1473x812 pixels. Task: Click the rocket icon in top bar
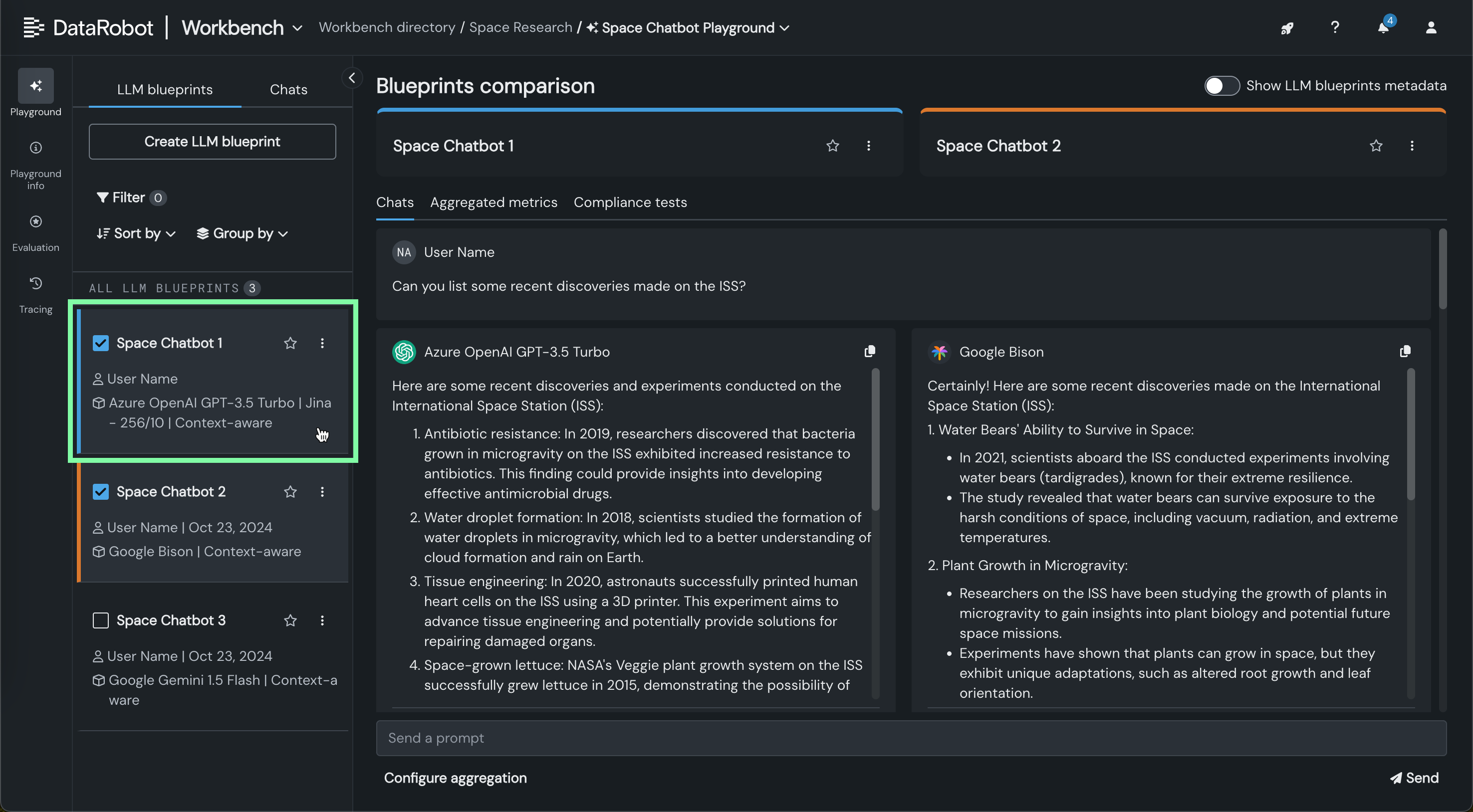pos(1287,27)
